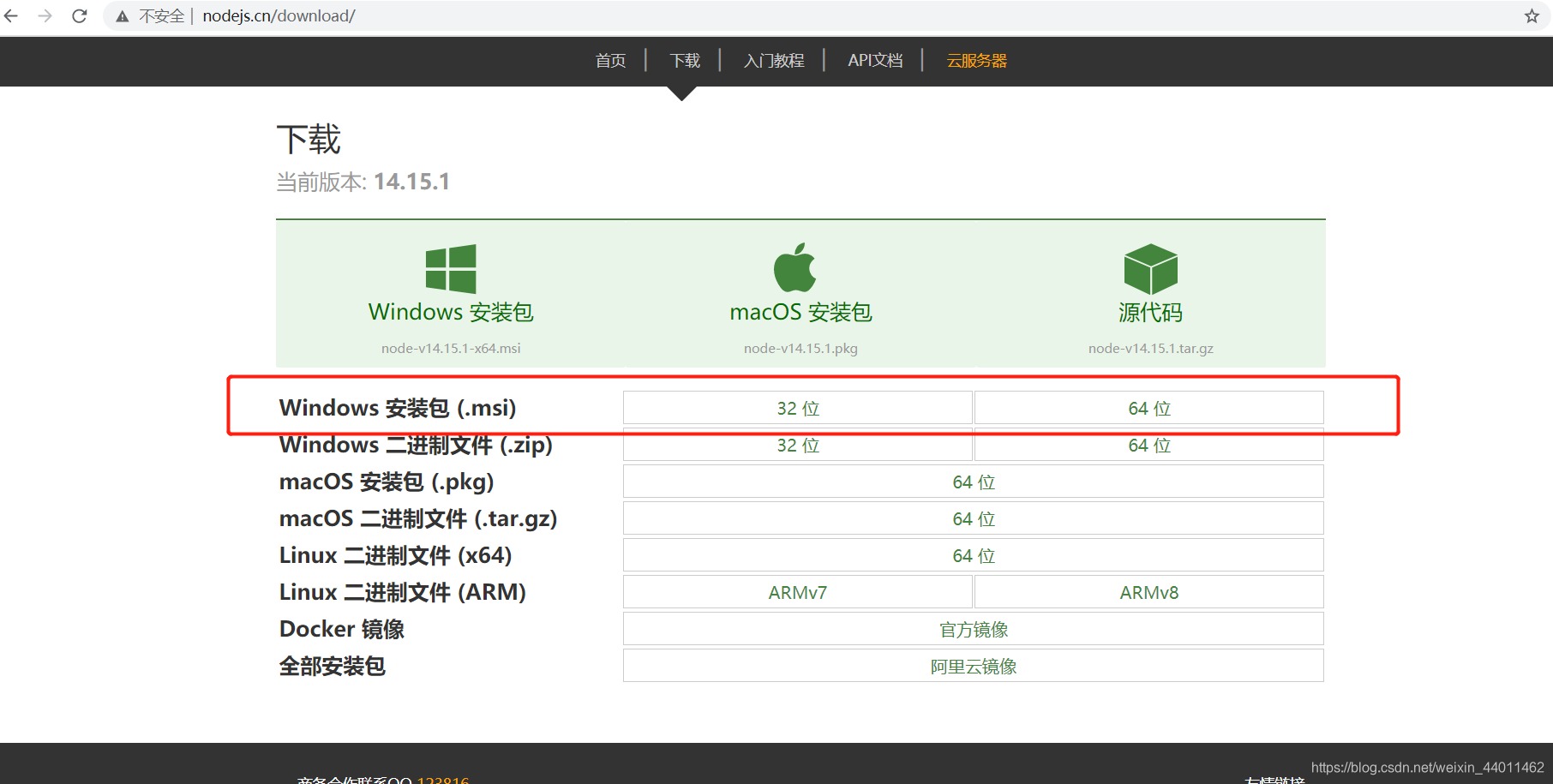Click the browser forward arrow
This screenshot has height=784, width=1553.
[x=45, y=16]
